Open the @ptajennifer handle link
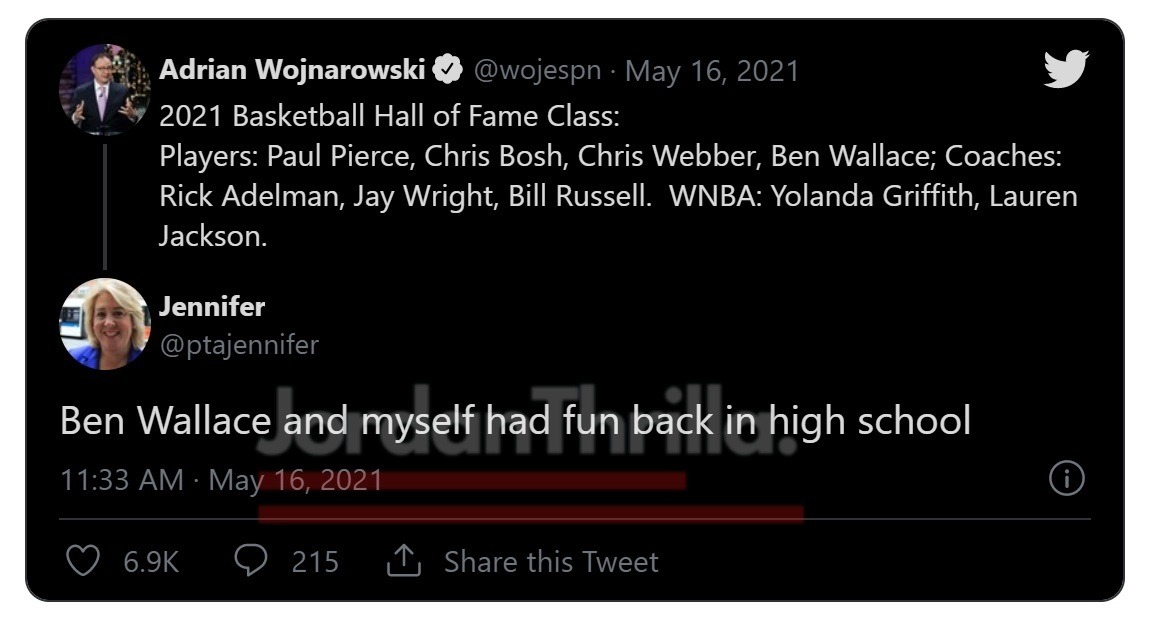This screenshot has height=622, width=1149. tap(239, 345)
